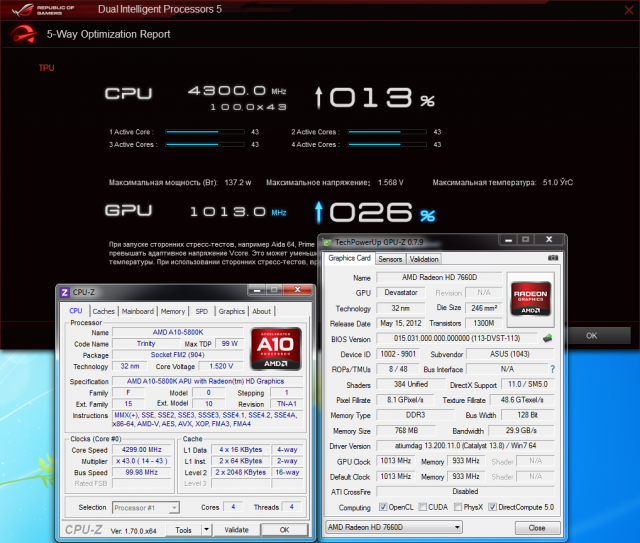Click the GPU 1013.0 MHz frequency readout

[x=238, y=211]
